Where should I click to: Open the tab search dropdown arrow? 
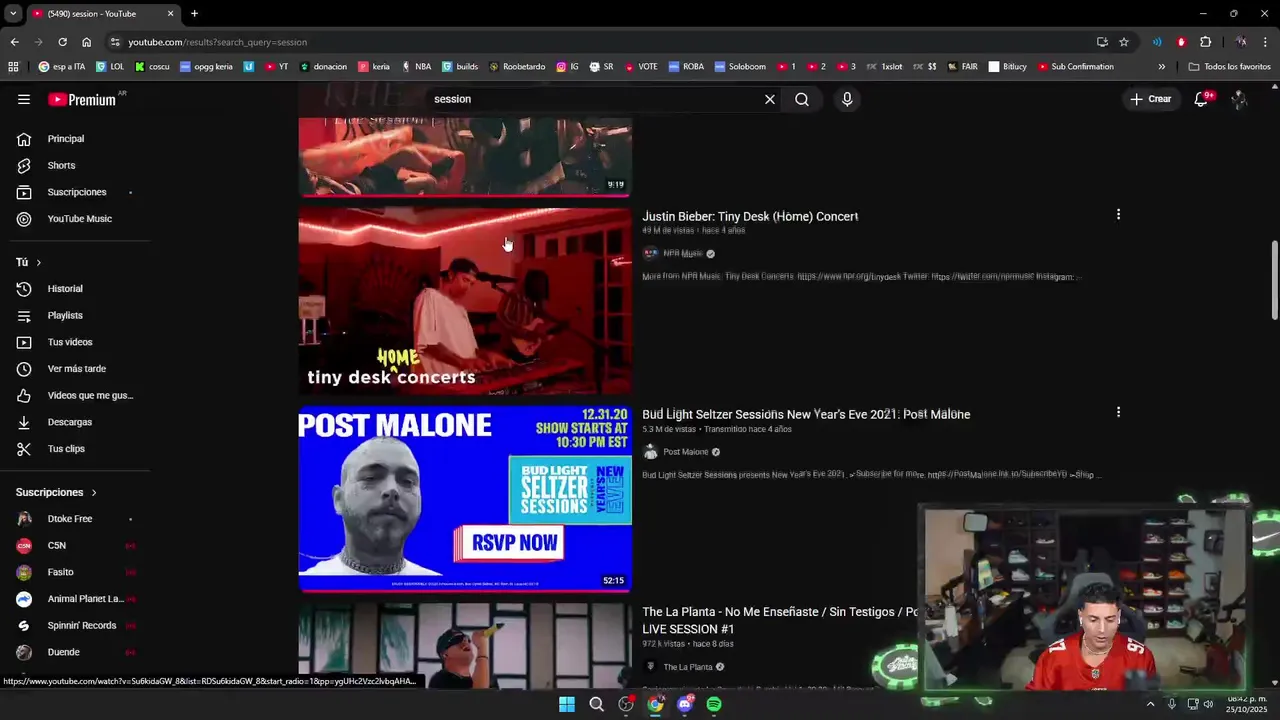point(12,14)
